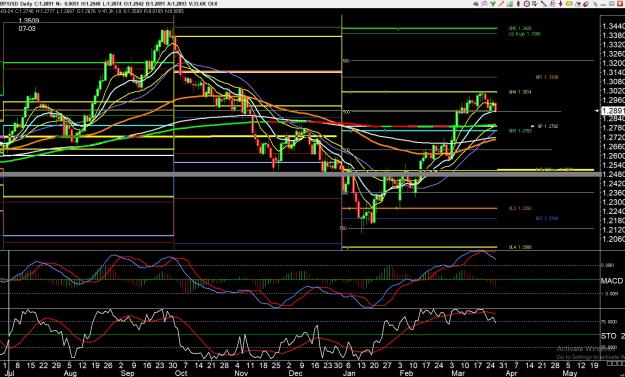Click the BH4 1.3014 pivot level label
This screenshot has width=625, height=377.
(x=520, y=92)
